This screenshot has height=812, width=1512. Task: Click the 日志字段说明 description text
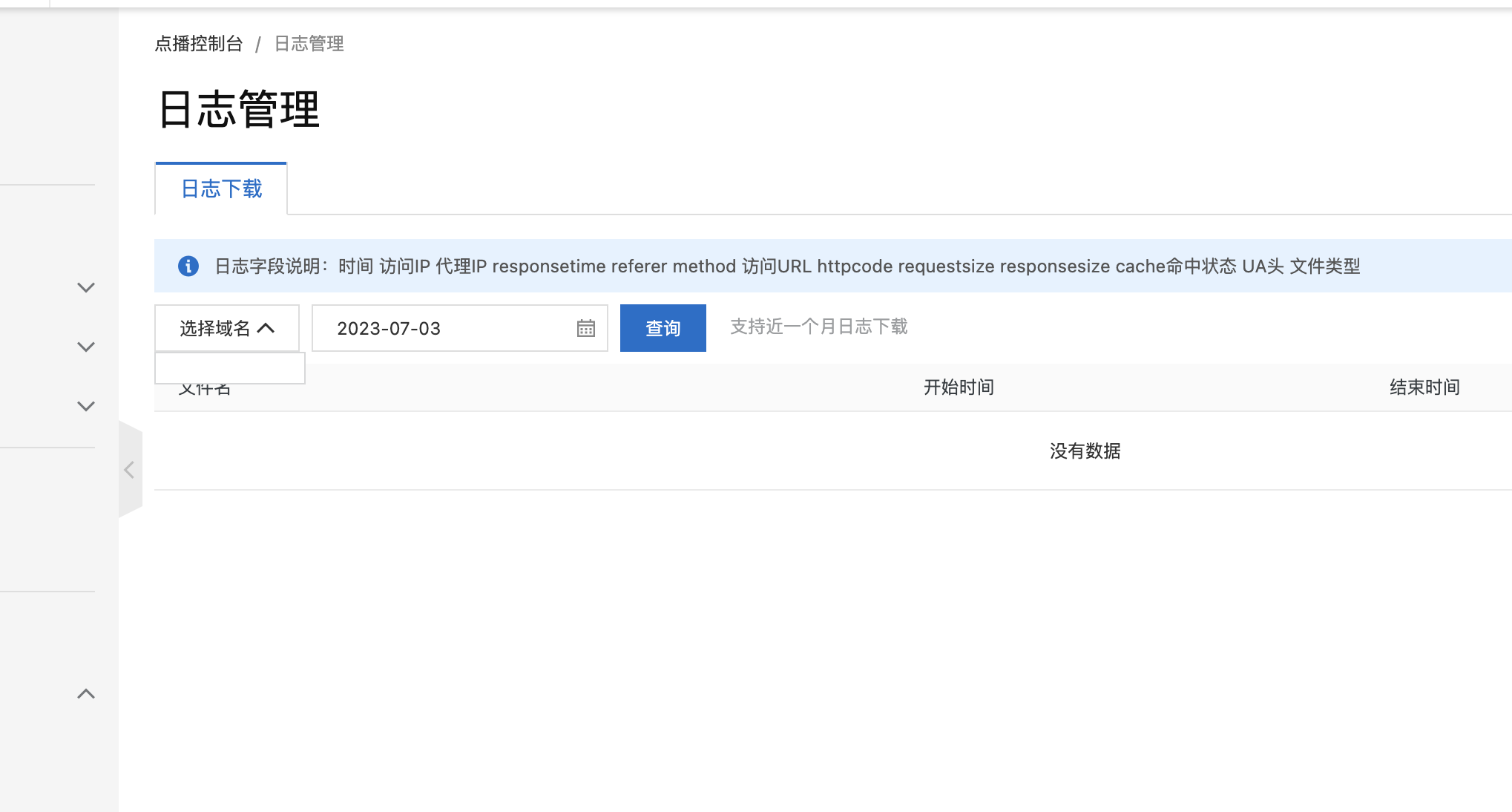coord(787,266)
